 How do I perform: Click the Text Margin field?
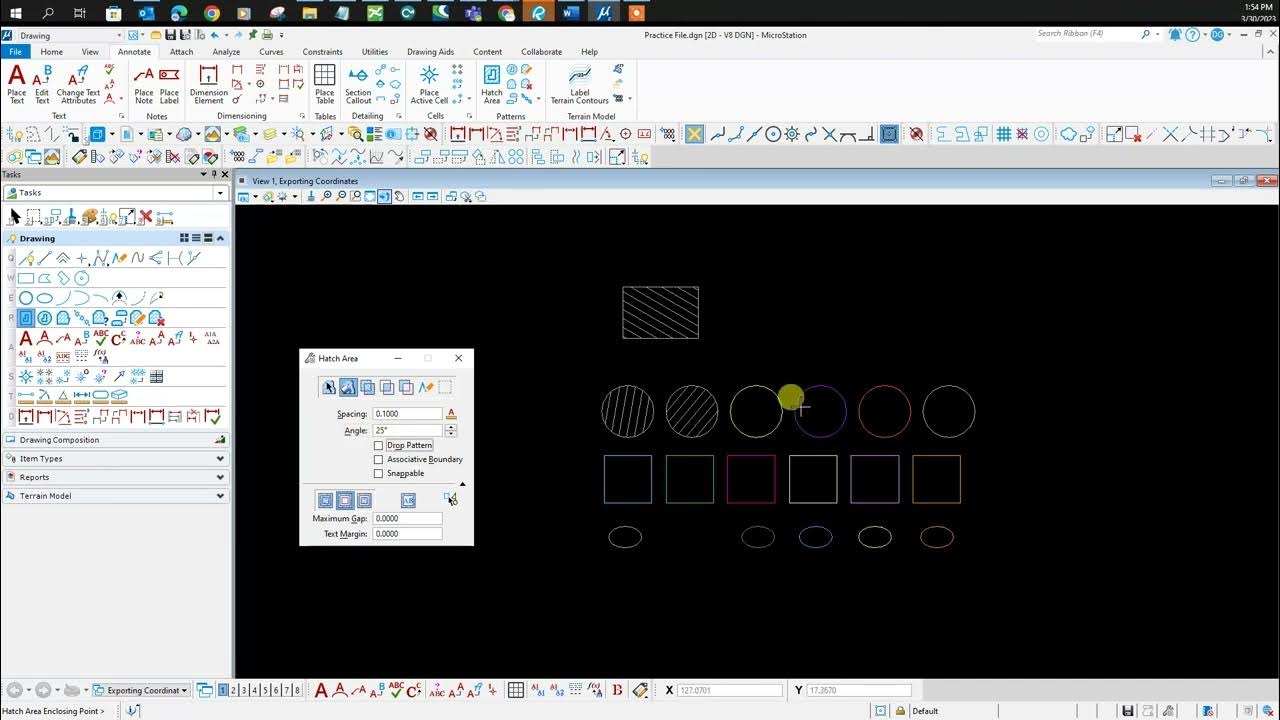407,534
